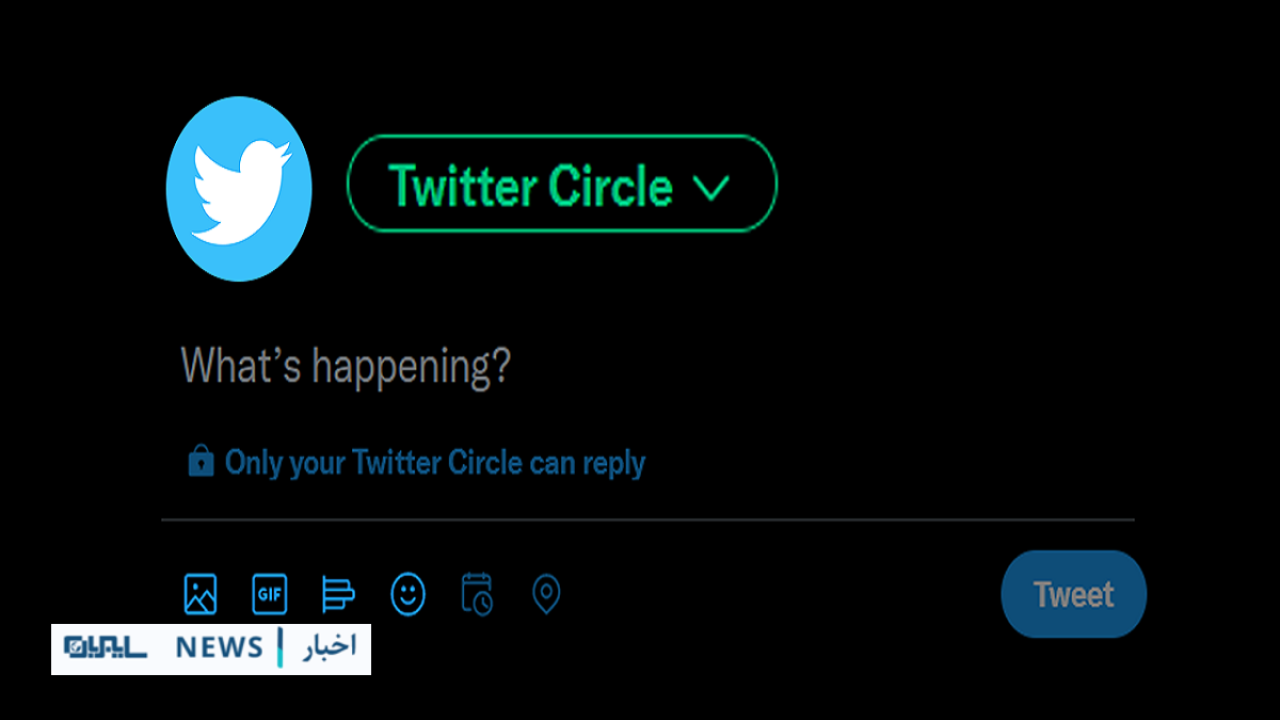1280x720 pixels.
Task: Tag a location with pin icon
Action: coord(546,594)
